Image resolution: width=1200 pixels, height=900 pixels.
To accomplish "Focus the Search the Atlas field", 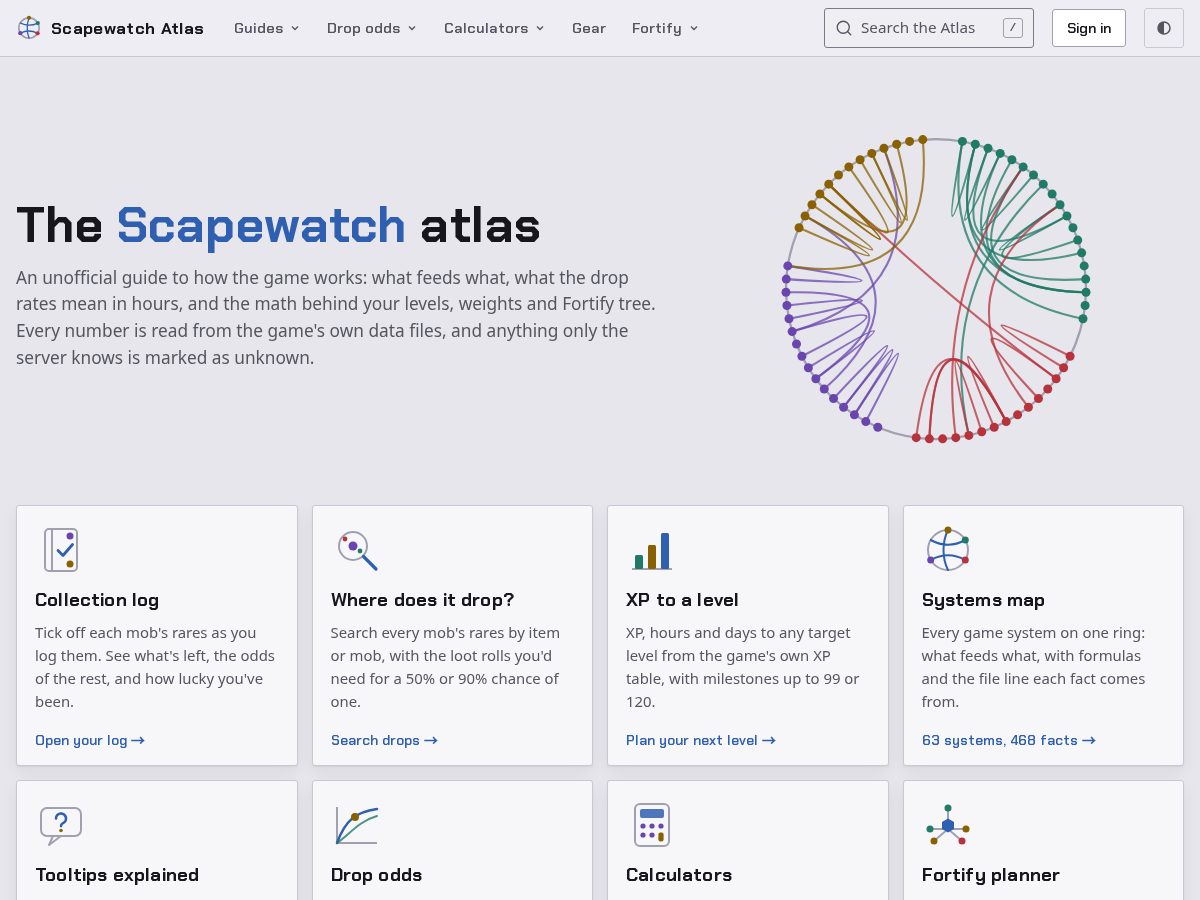I will [x=929, y=28].
